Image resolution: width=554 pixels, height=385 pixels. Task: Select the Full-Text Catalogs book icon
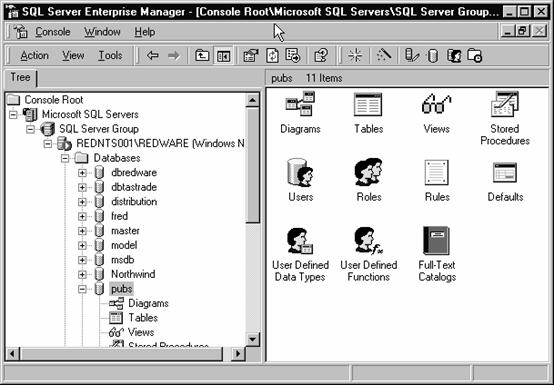pos(436,241)
